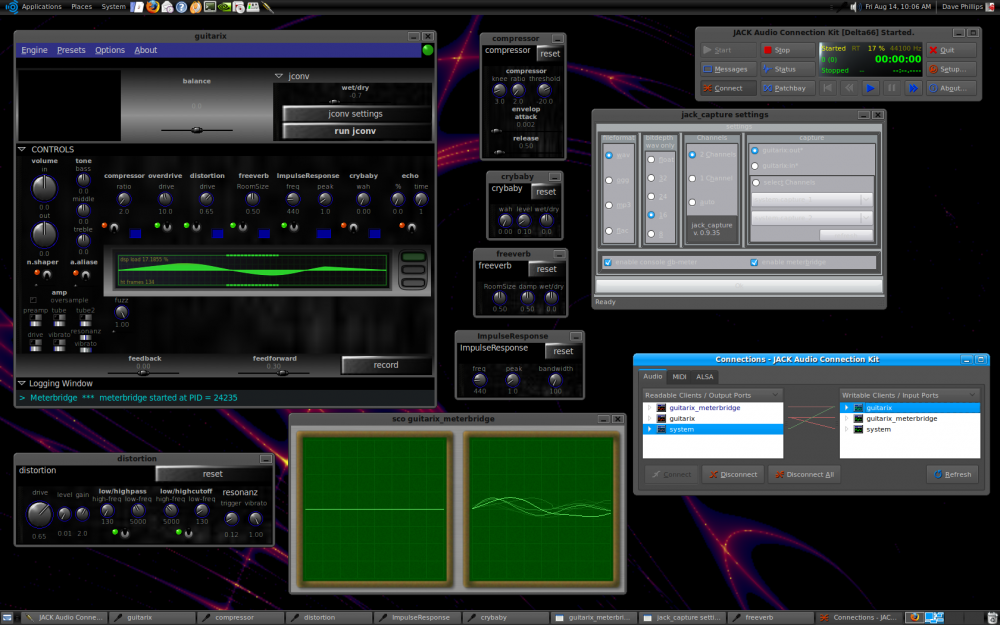Screen dimensions: 1000x625
Task: Click the blue box under distortion in CONTROLS
Action: coord(217,234)
